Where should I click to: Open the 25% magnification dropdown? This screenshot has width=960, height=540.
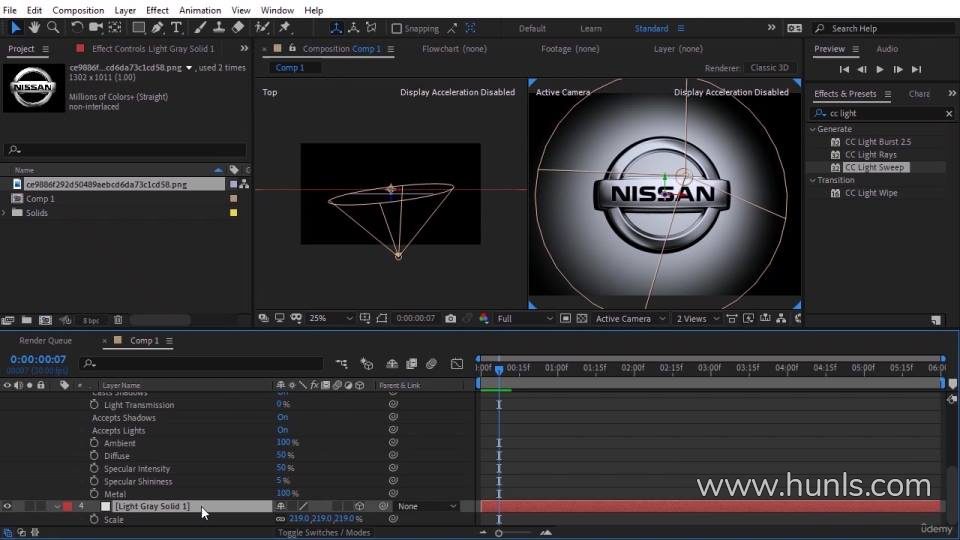(x=331, y=318)
